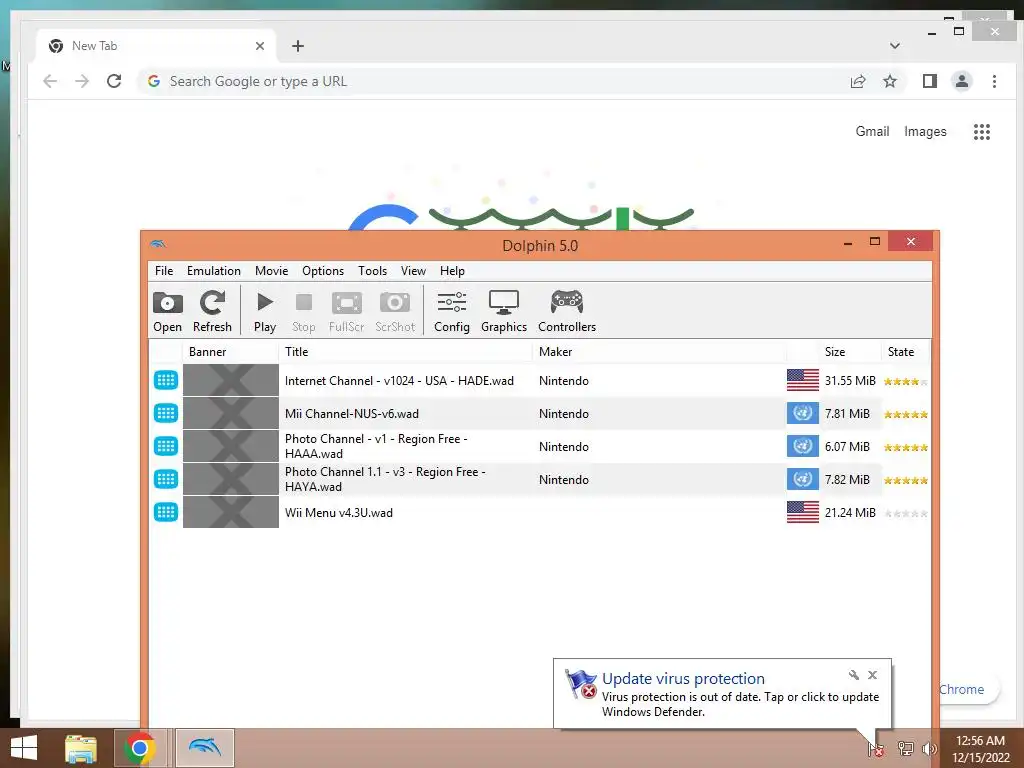The height and width of the screenshot is (768, 1024).
Task: Click platform icon of Mii Channel row
Action: [x=166, y=413]
